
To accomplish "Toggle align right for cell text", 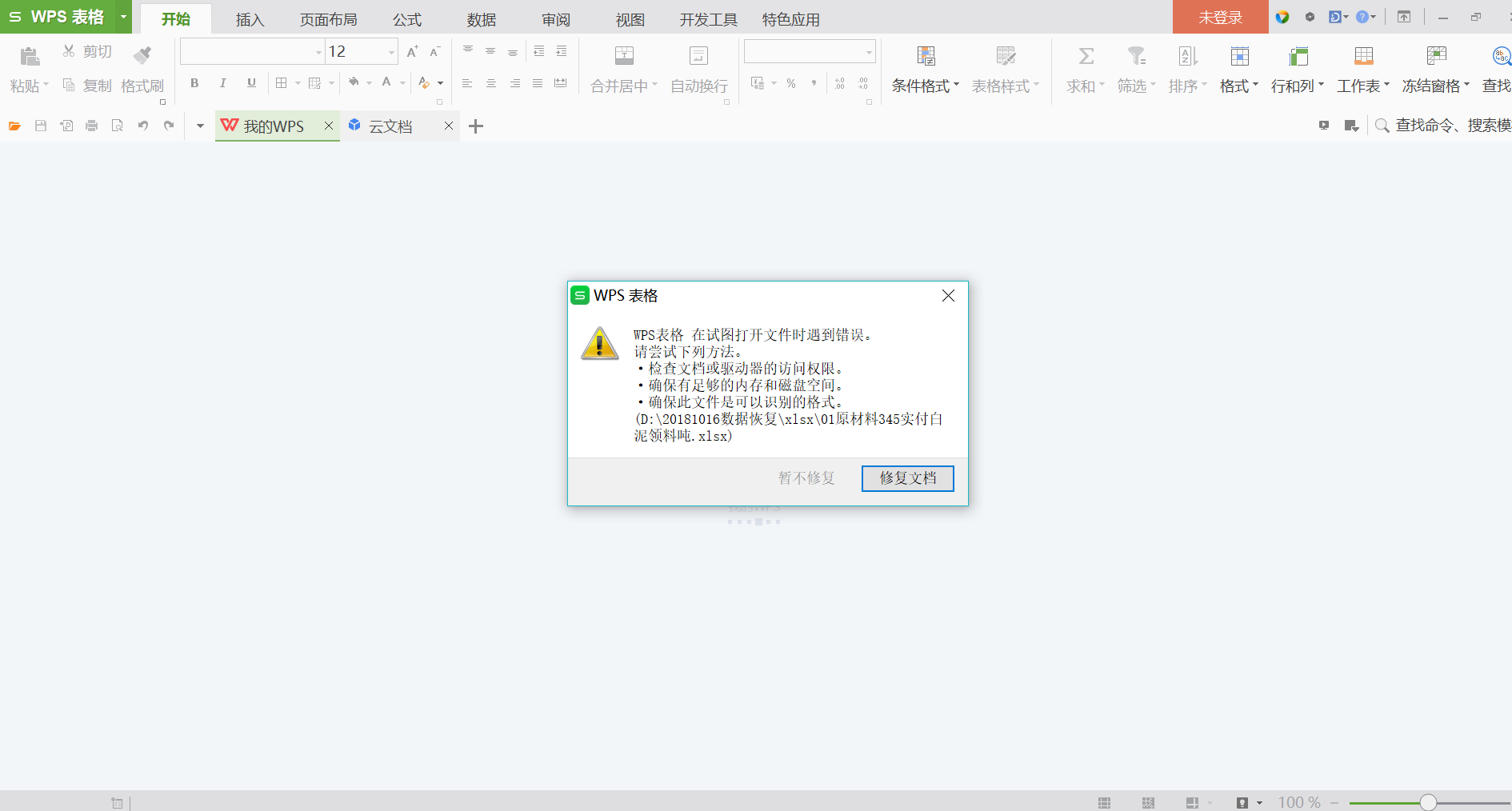I will tap(515, 83).
